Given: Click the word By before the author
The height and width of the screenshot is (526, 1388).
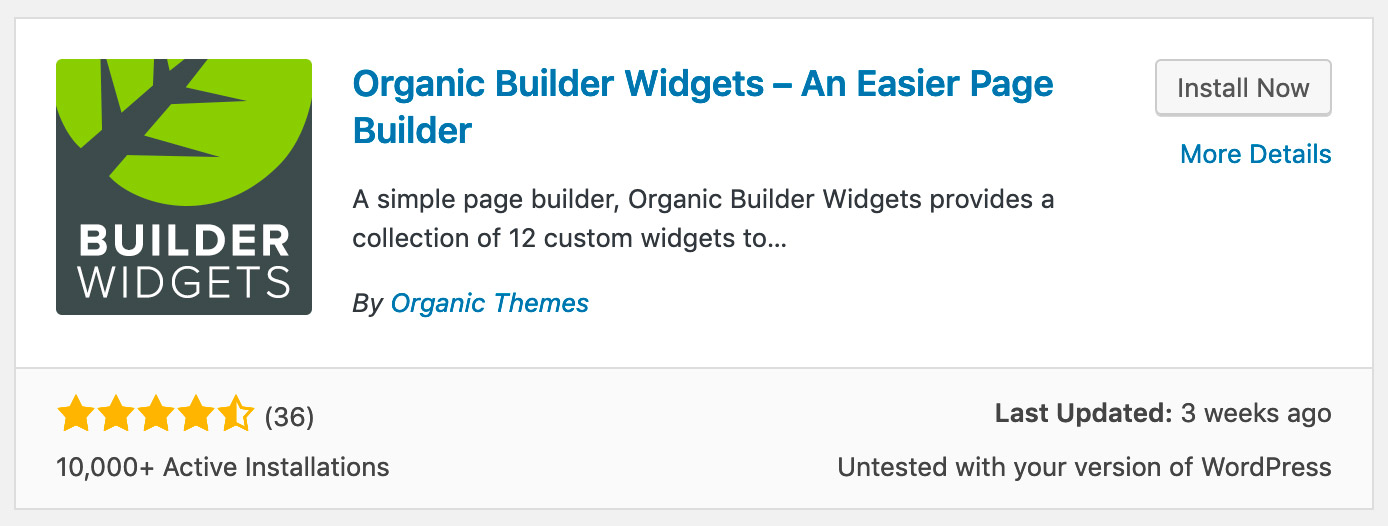Looking at the screenshot, I should 367,303.
